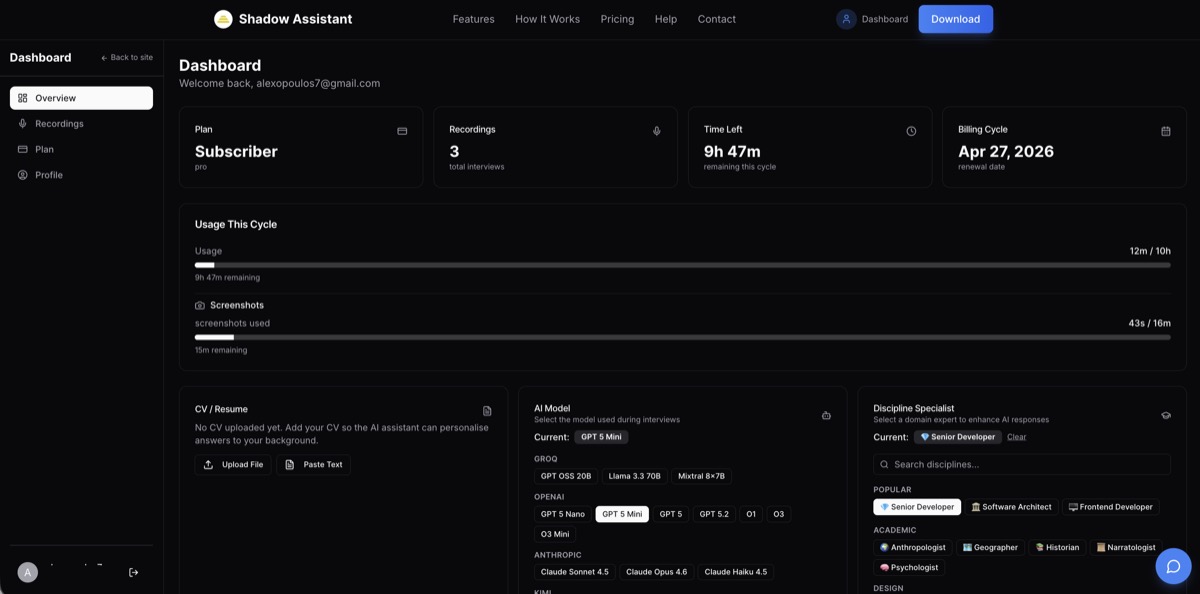Click the calendar icon in Billing Cycle card
1200x594 pixels.
tap(1165, 131)
